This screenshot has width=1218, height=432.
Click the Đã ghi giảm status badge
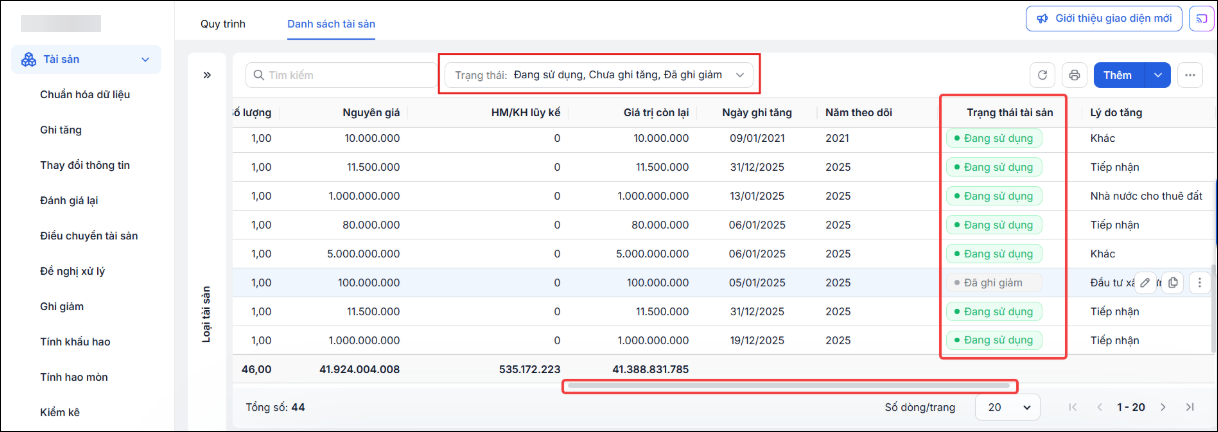tap(994, 283)
